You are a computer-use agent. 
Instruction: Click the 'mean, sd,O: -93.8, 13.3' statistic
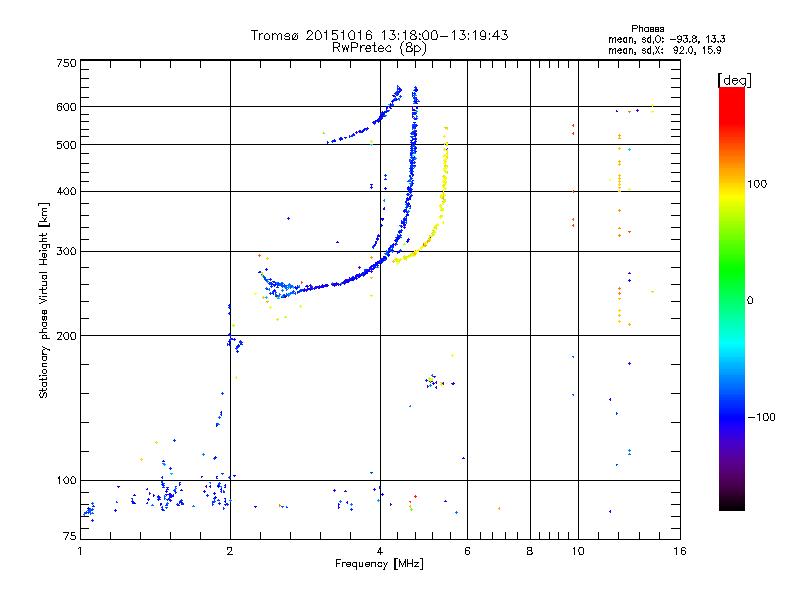[666, 39]
